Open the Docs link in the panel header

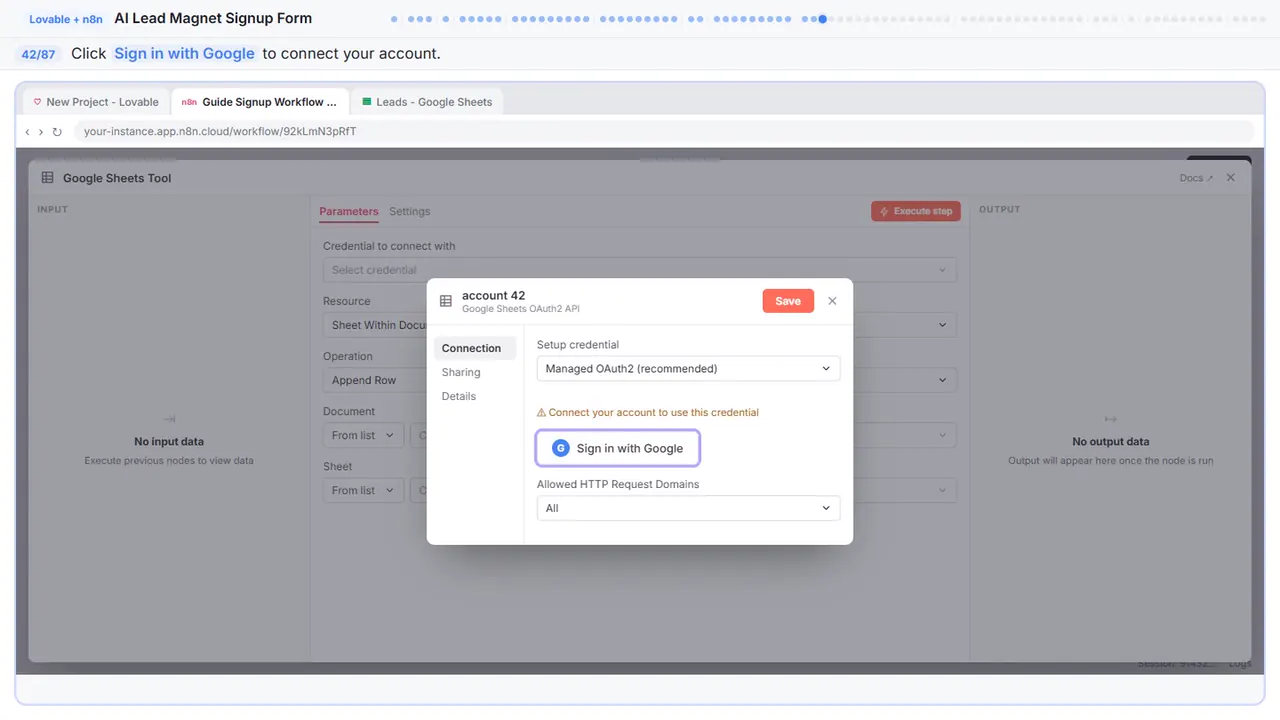[x=1196, y=178]
